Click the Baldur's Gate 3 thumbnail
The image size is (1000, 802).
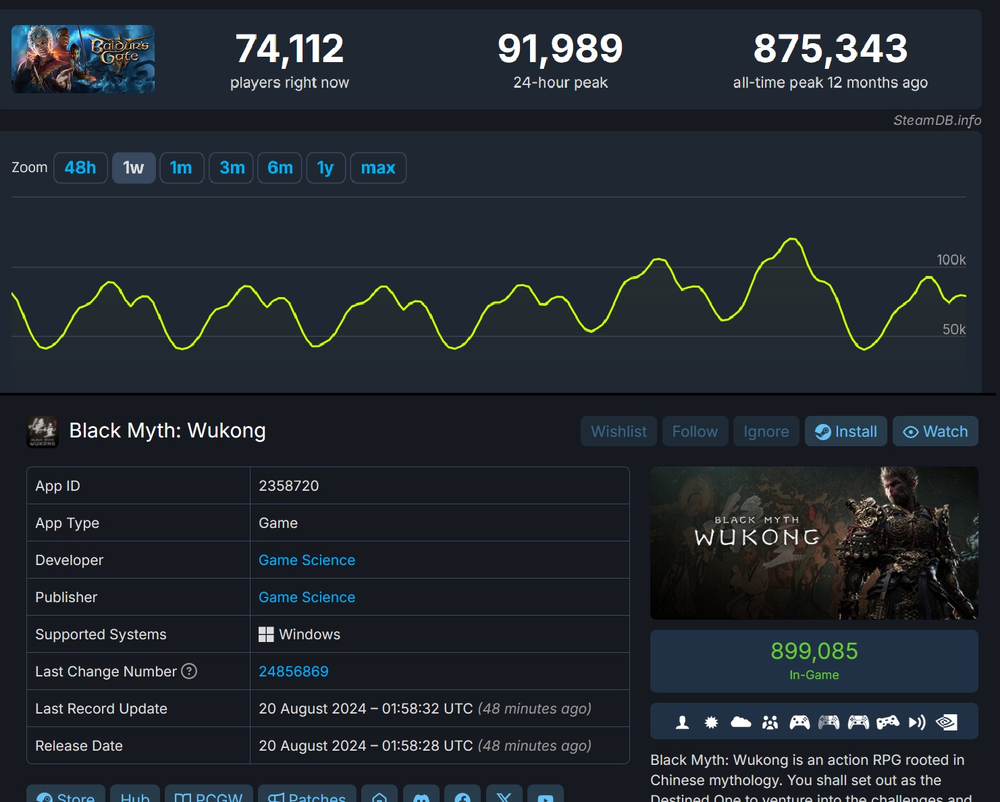(x=83, y=59)
